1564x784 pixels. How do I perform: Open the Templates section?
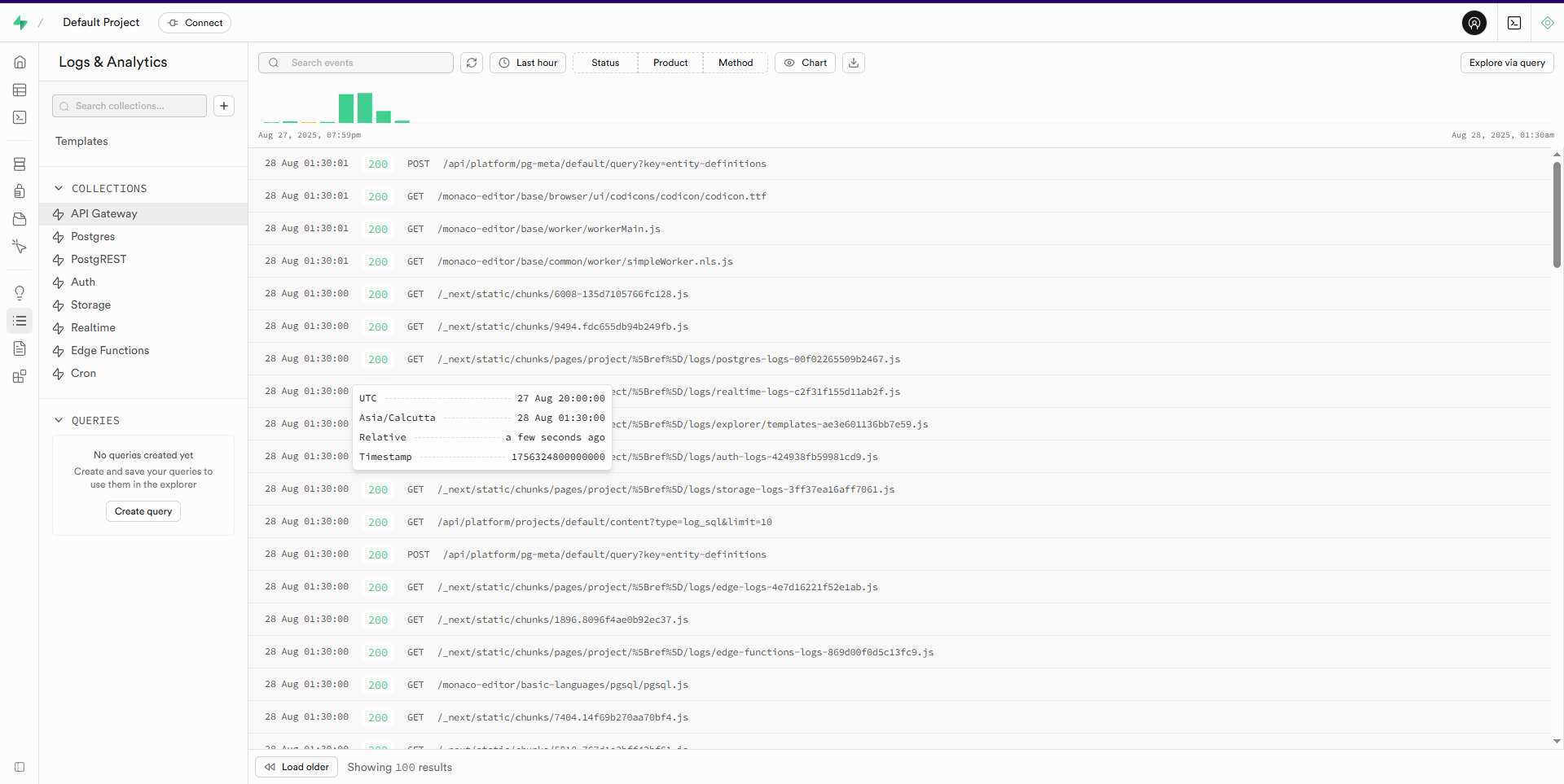81,141
